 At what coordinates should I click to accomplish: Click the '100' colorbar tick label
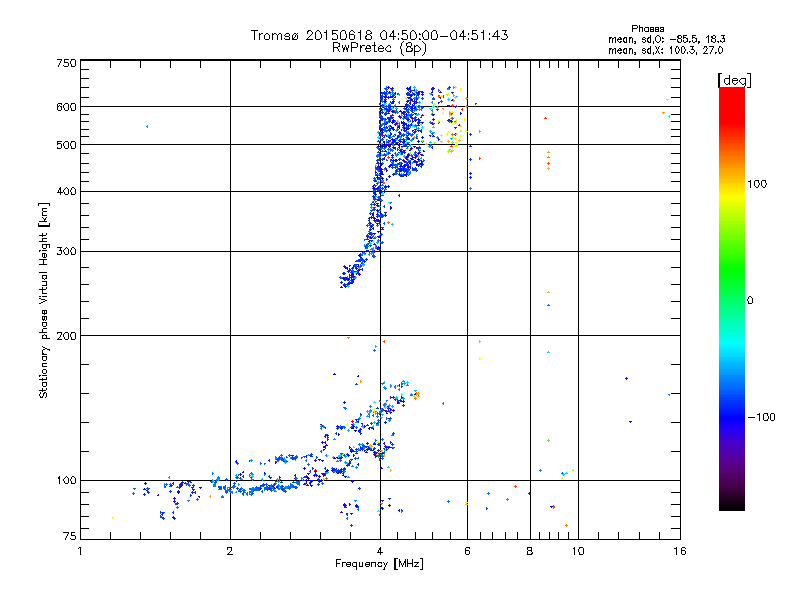point(757,184)
